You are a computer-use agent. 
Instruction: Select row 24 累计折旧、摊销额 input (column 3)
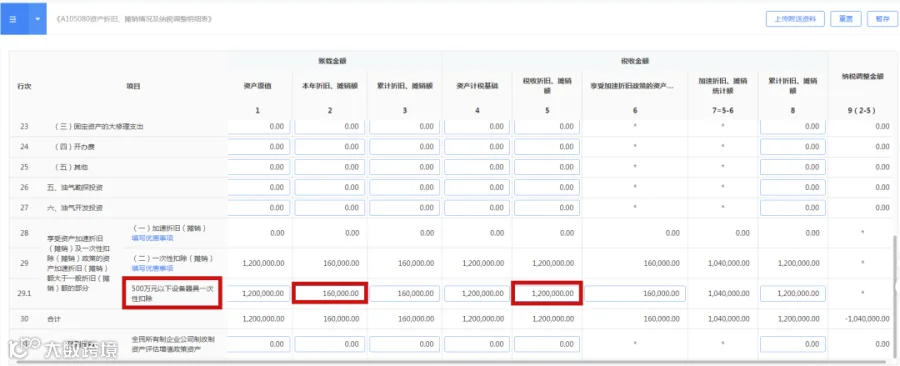[x=404, y=147]
